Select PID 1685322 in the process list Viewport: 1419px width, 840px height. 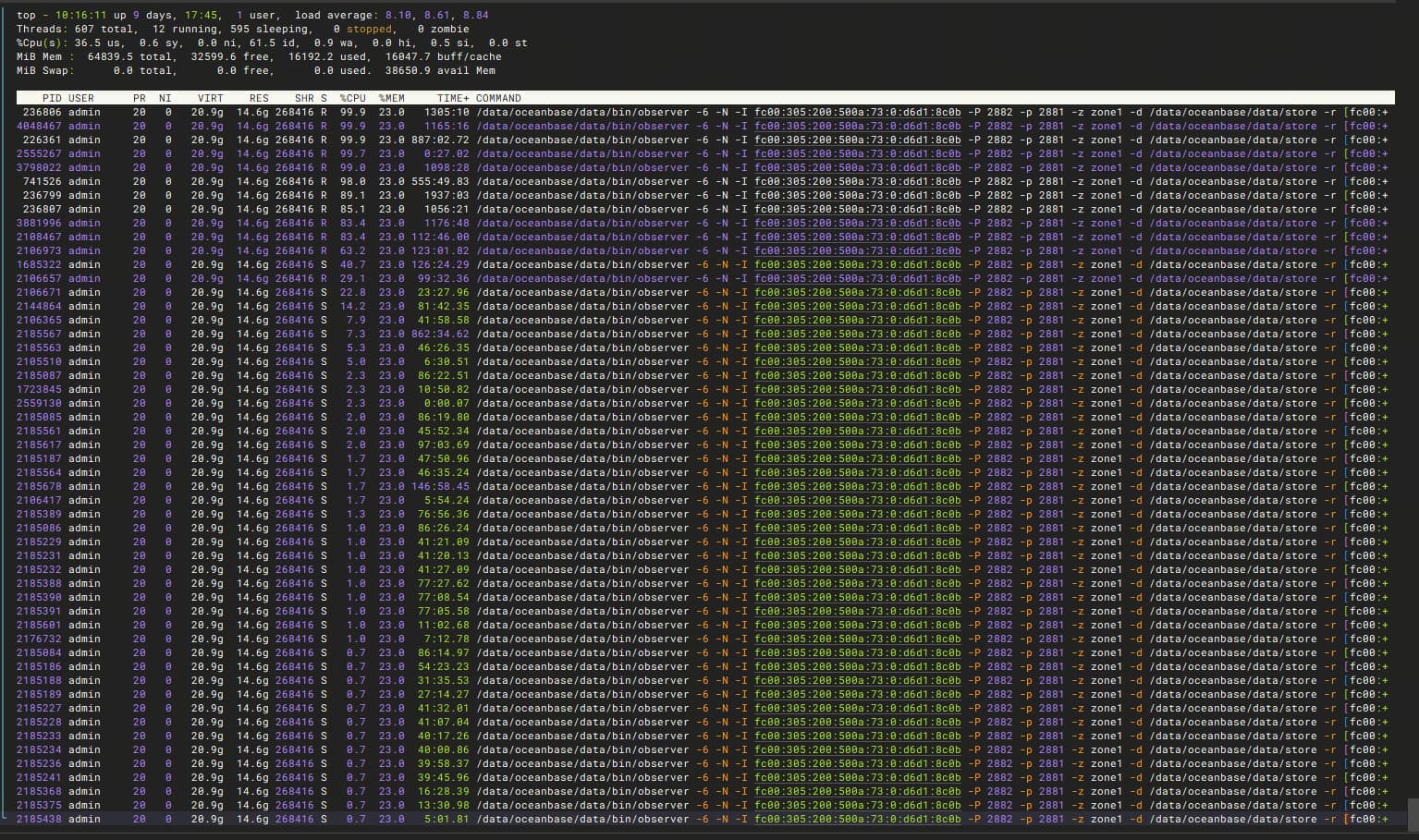tap(39, 264)
